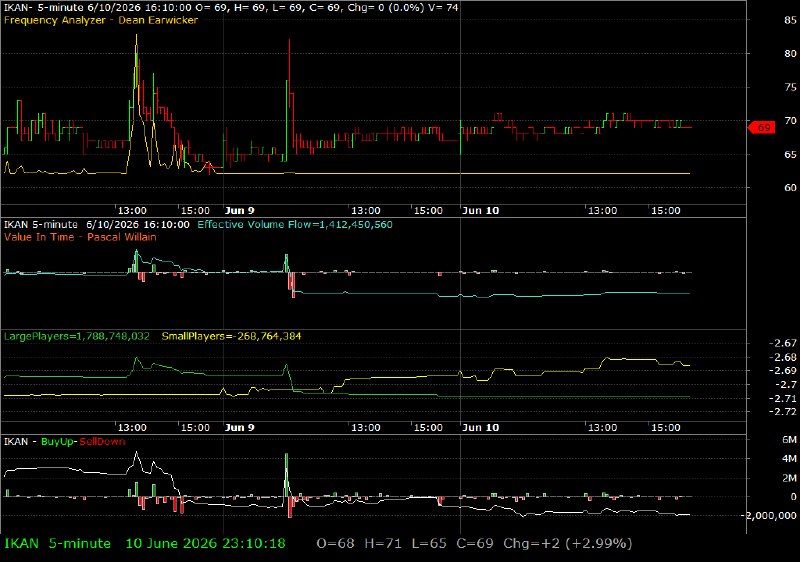Click the 65 value on the price axis
The width and height of the screenshot is (800, 562).
click(x=790, y=155)
